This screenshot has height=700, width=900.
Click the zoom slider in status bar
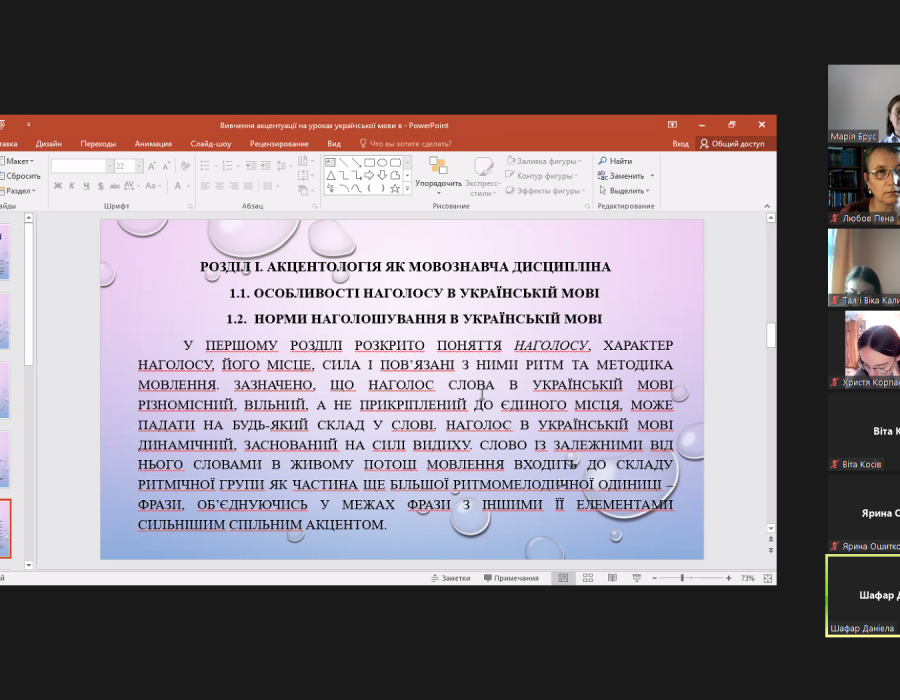684,578
